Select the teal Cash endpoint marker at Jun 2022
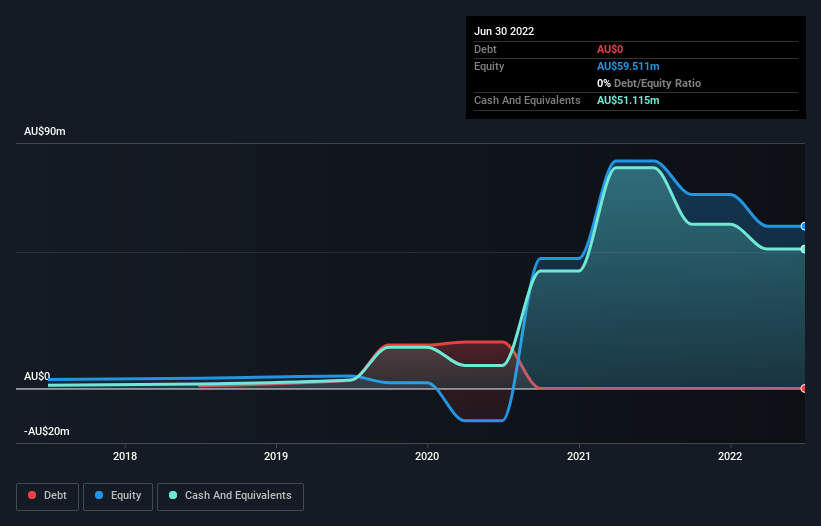The height and width of the screenshot is (526, 821). point(804,249)
